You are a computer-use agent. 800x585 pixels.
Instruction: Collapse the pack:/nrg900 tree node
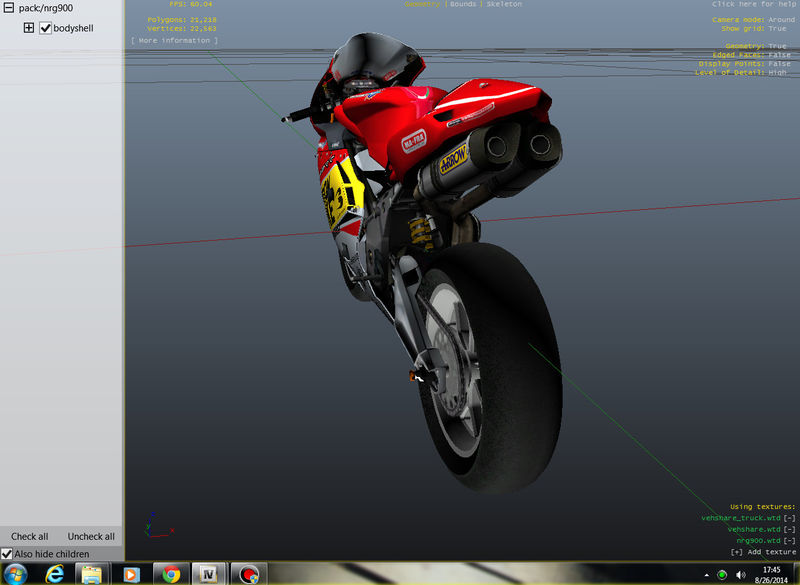click(x=9, y=8)
